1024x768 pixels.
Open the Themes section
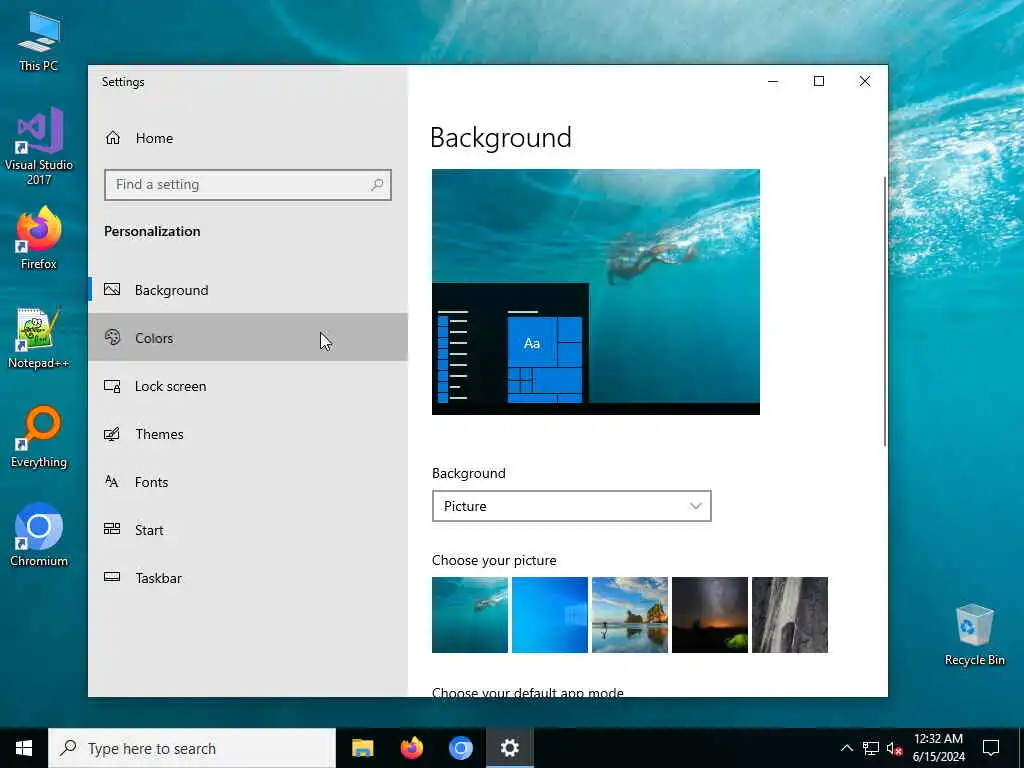pos(248,434)
